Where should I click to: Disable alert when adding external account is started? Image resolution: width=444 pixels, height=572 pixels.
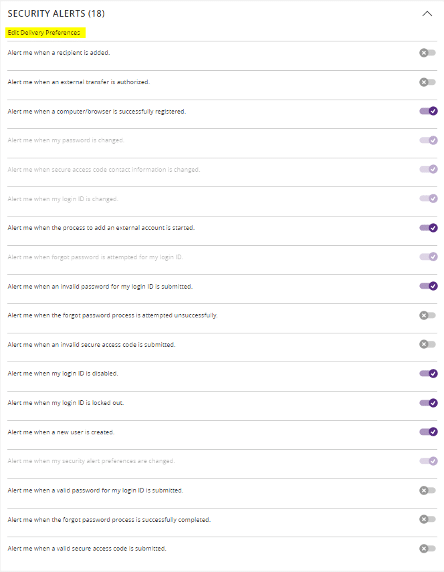click(x=428, y=228)
